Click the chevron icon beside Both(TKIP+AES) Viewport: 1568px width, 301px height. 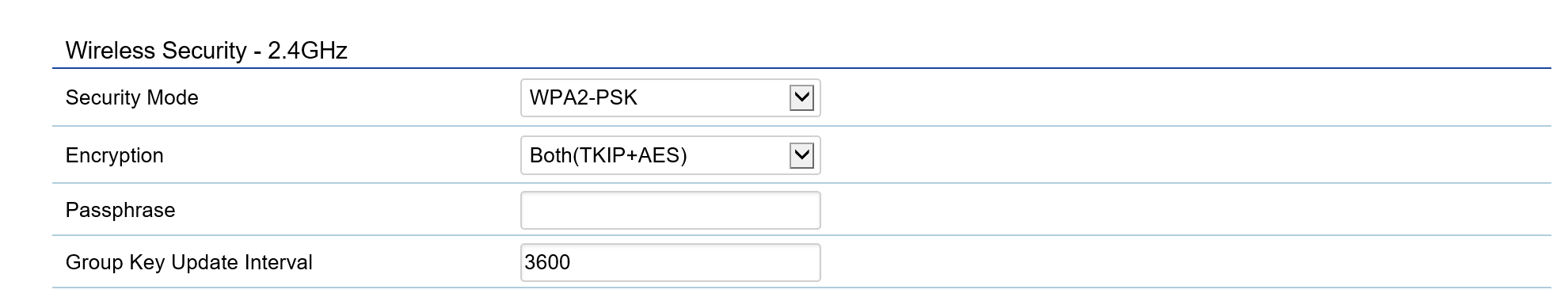tap(801, 155)
